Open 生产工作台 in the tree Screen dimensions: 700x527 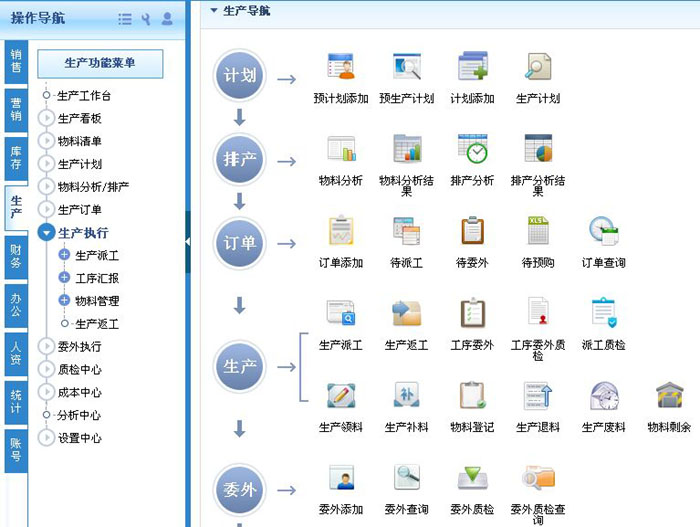pyautogui.click(x=84, y=96)
